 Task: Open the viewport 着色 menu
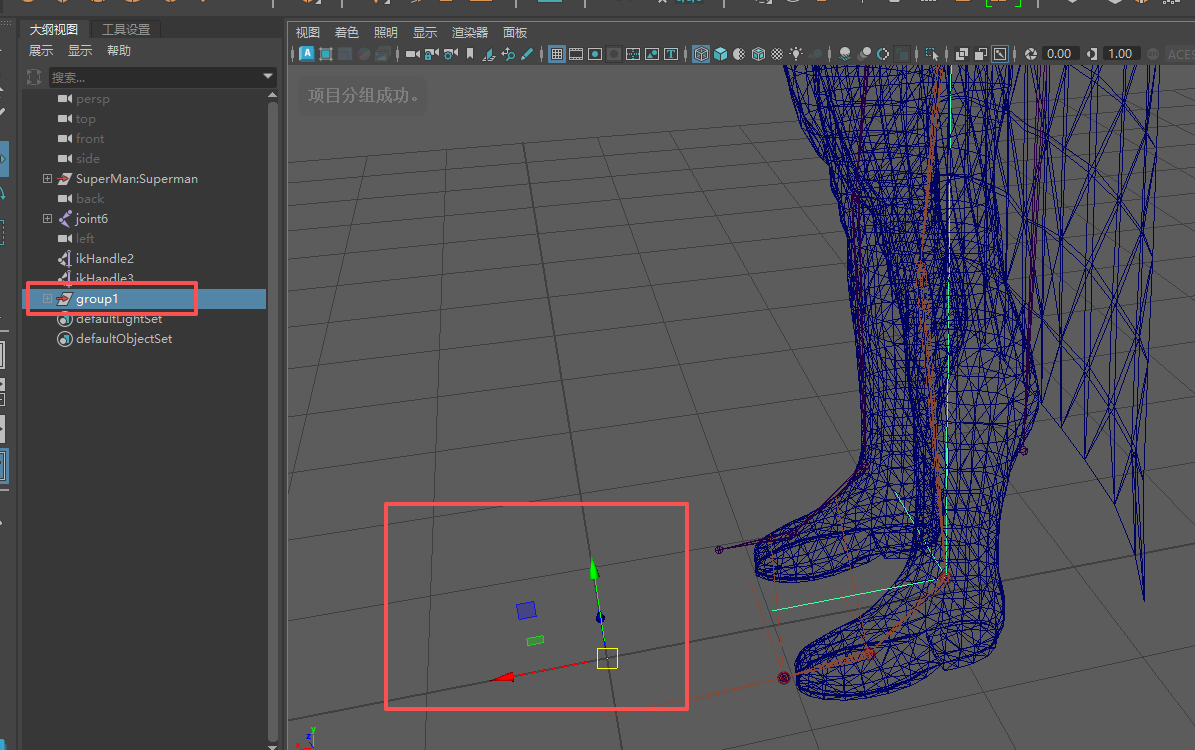click(x=347, y=32)
